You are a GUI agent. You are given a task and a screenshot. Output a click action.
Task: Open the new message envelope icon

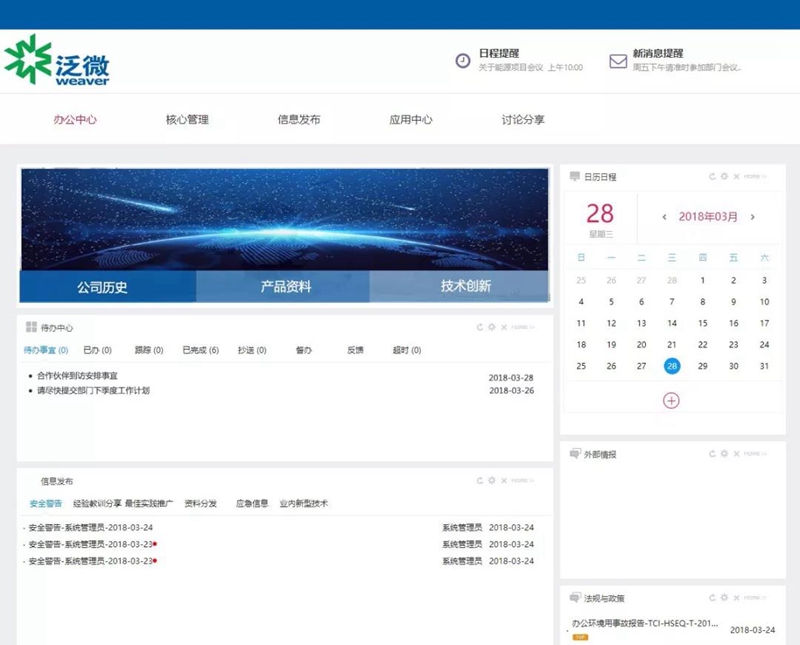coord(618,61)
